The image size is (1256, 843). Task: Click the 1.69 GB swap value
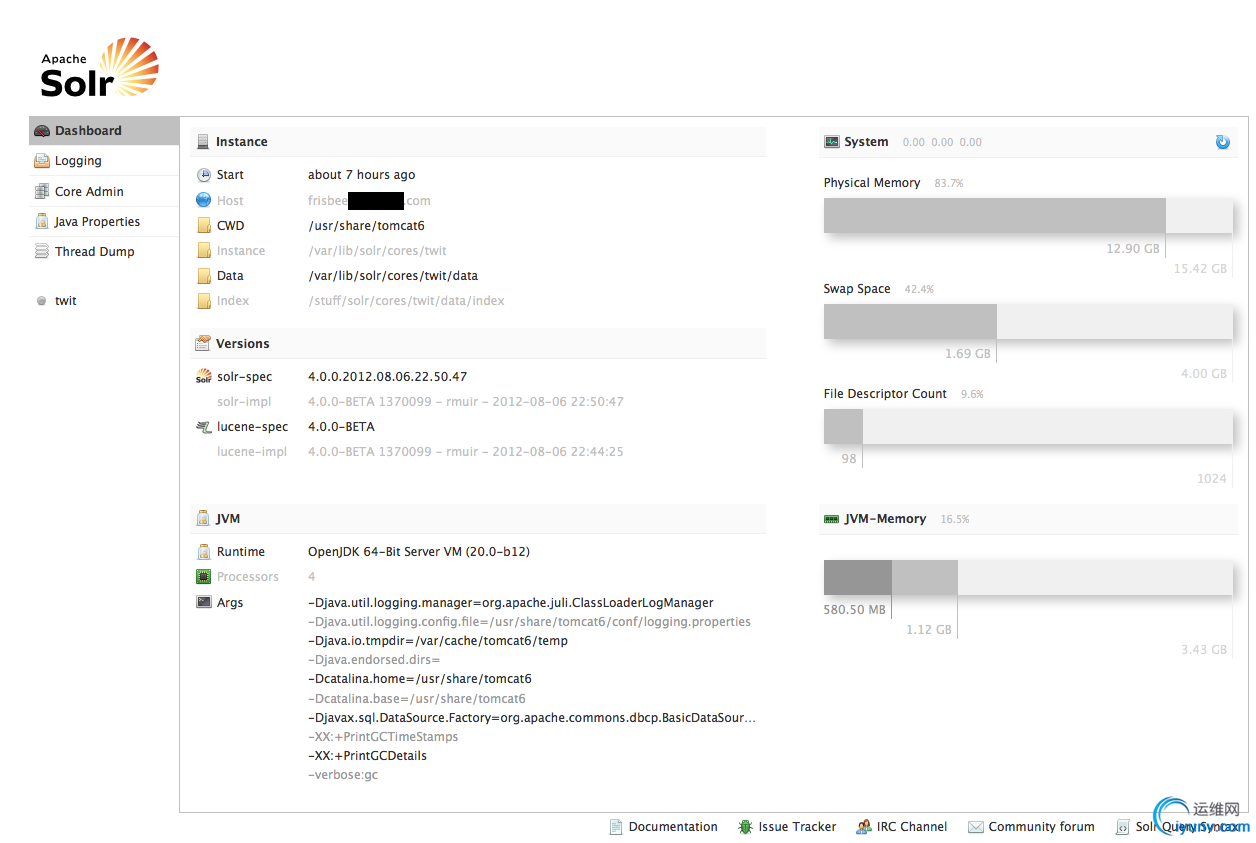point(968,354)
